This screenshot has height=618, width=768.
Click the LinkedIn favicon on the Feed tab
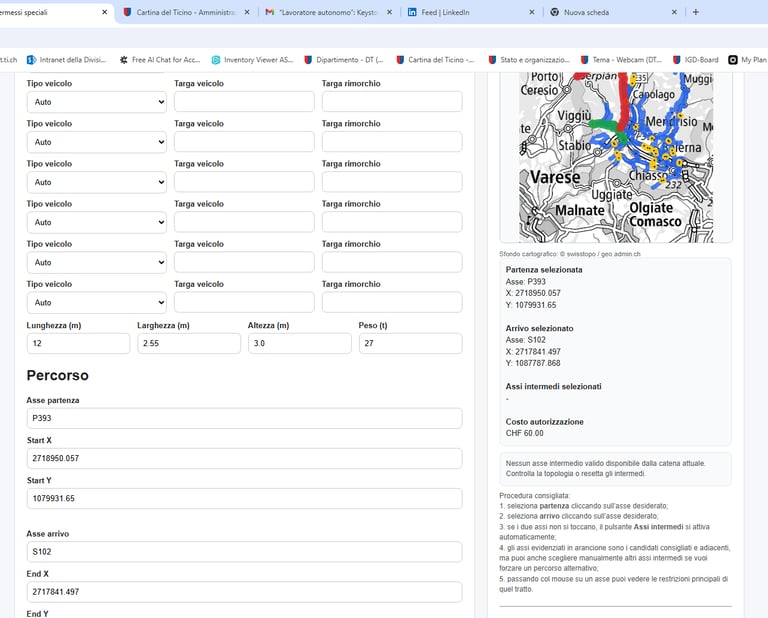[412, 12]
